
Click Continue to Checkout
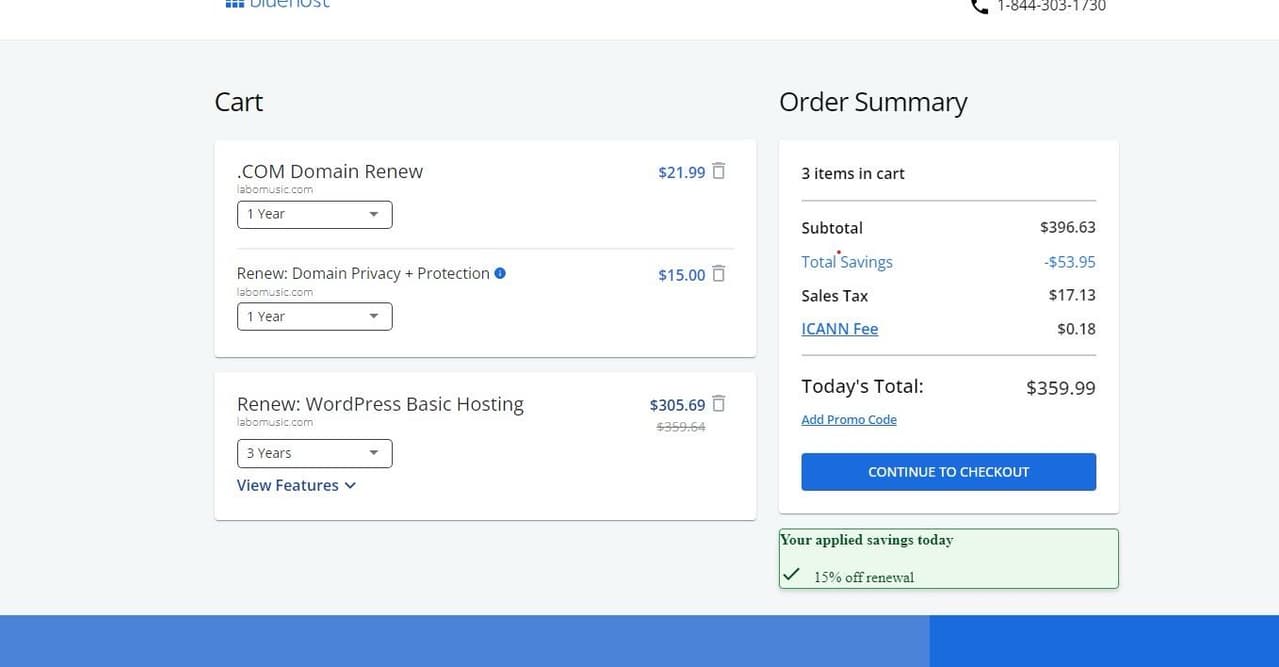[947, 471]
